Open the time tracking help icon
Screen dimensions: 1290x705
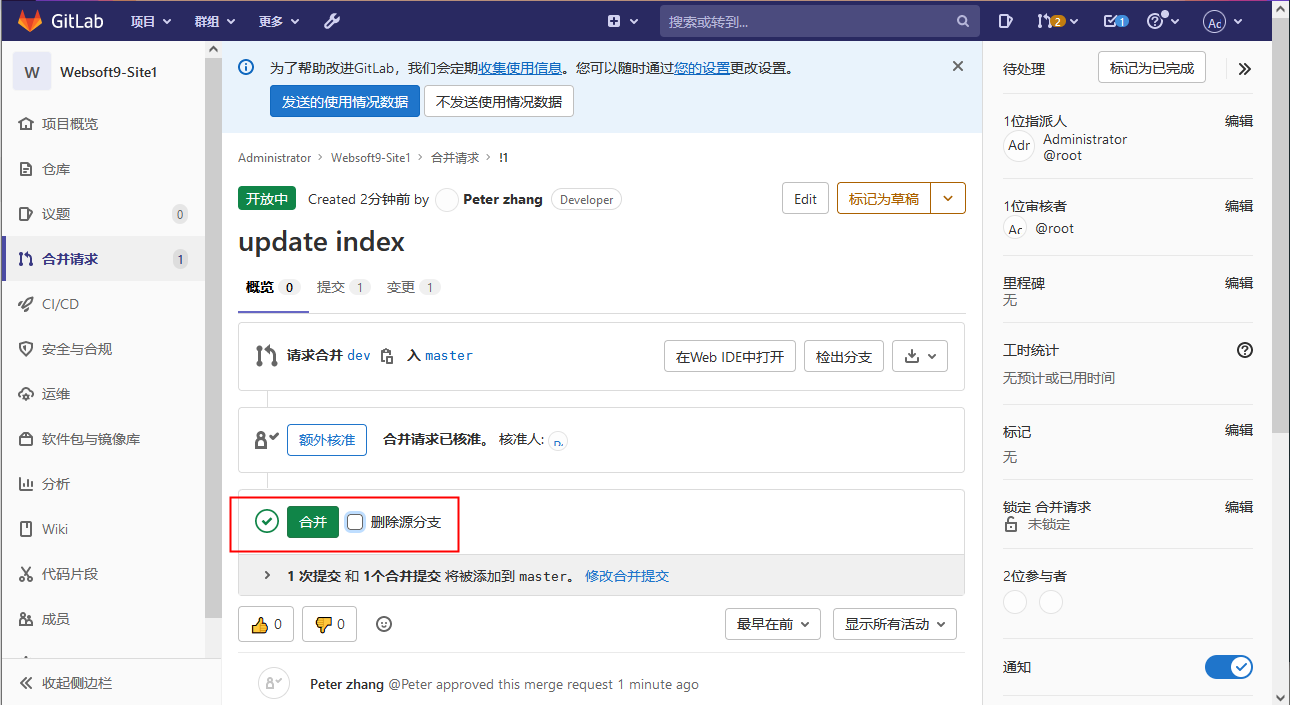point(1244,350)
